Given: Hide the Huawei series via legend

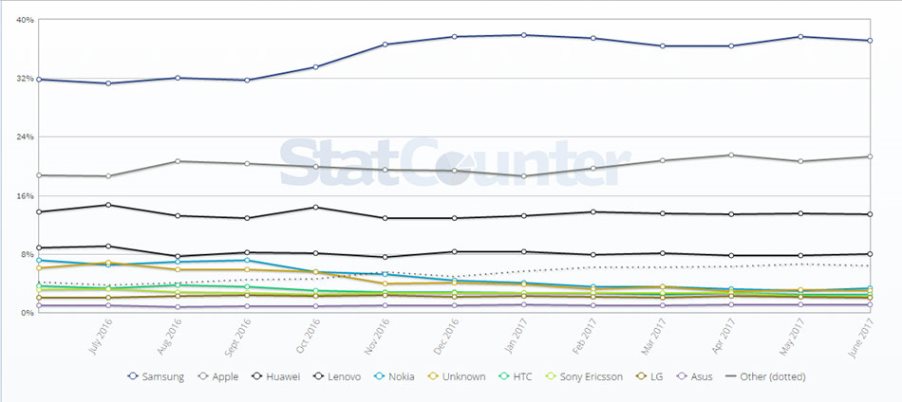Looking at the screenshot, I should [281, 376].
